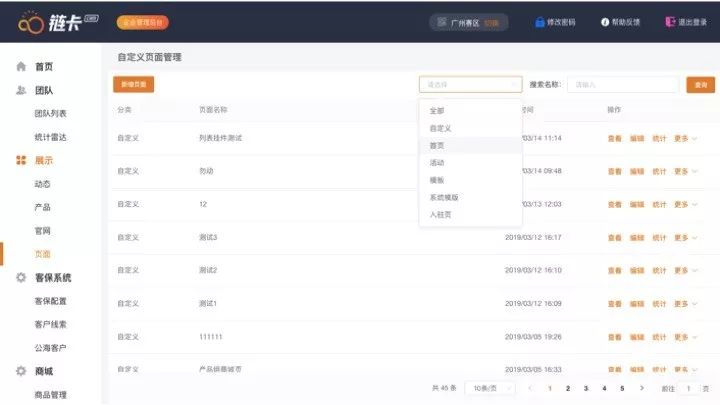
Task: Expand 更多 for the 列表挂件测试 row
Action: pyautogui.click(x=685, y=138)
